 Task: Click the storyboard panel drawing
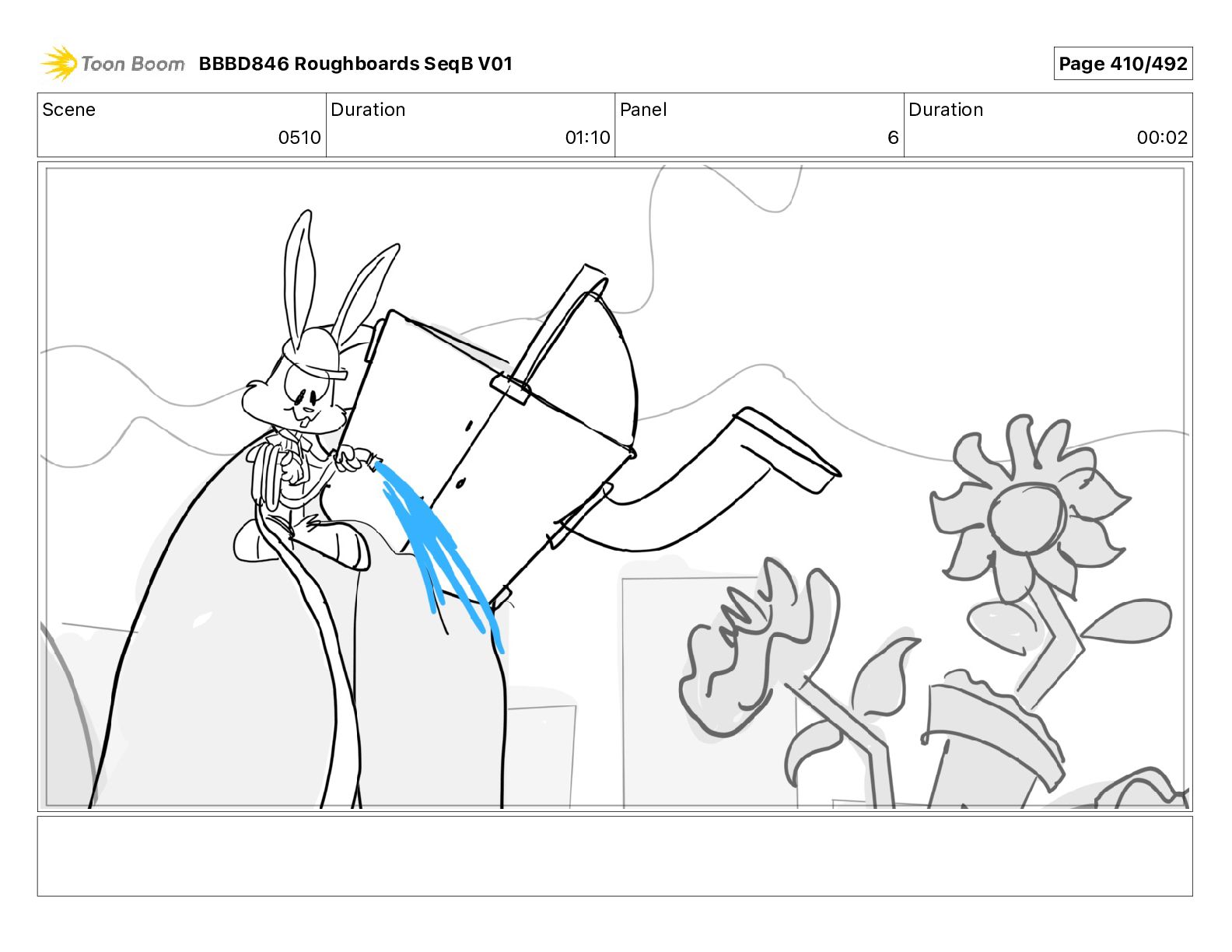pyautogui.click(x=614, y=487)
